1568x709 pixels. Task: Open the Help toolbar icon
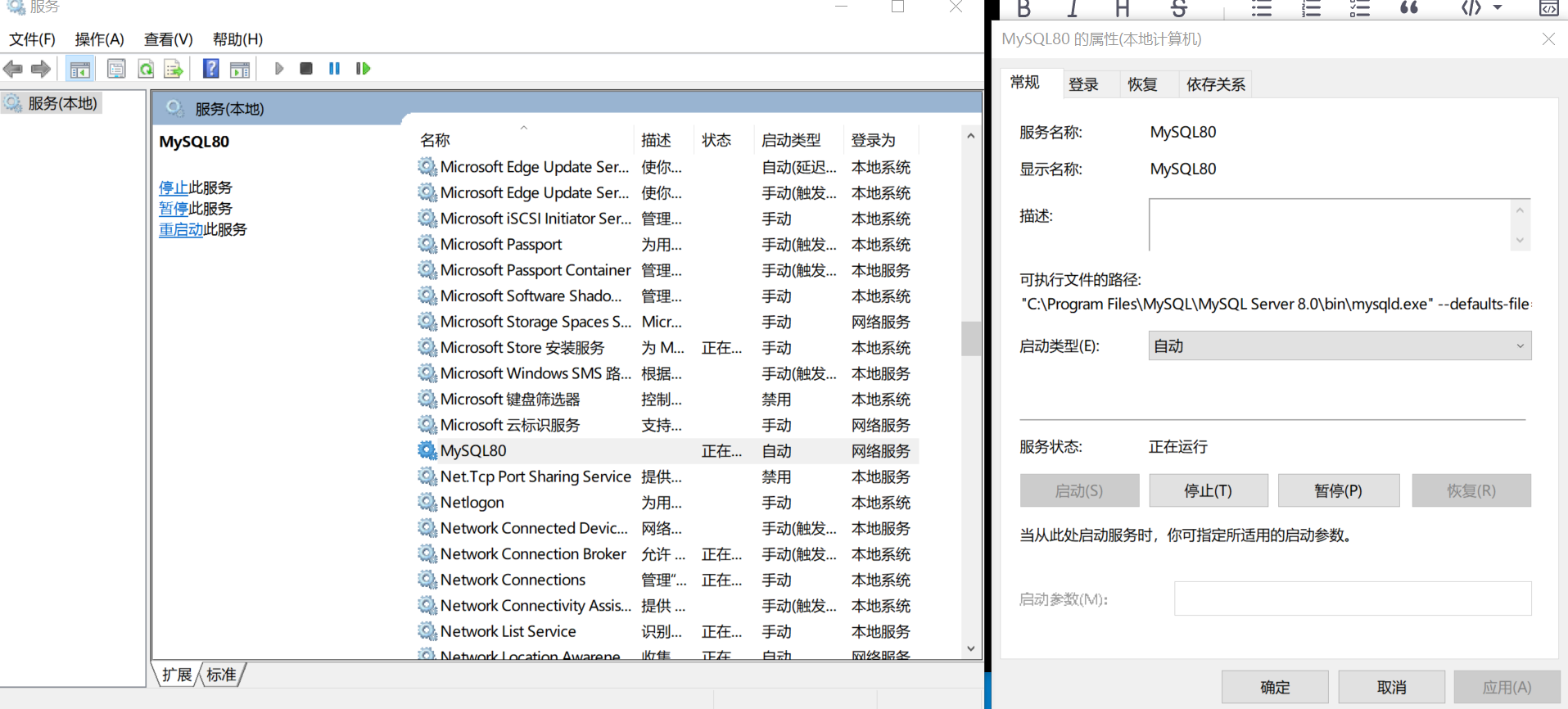tap(210, 69)
